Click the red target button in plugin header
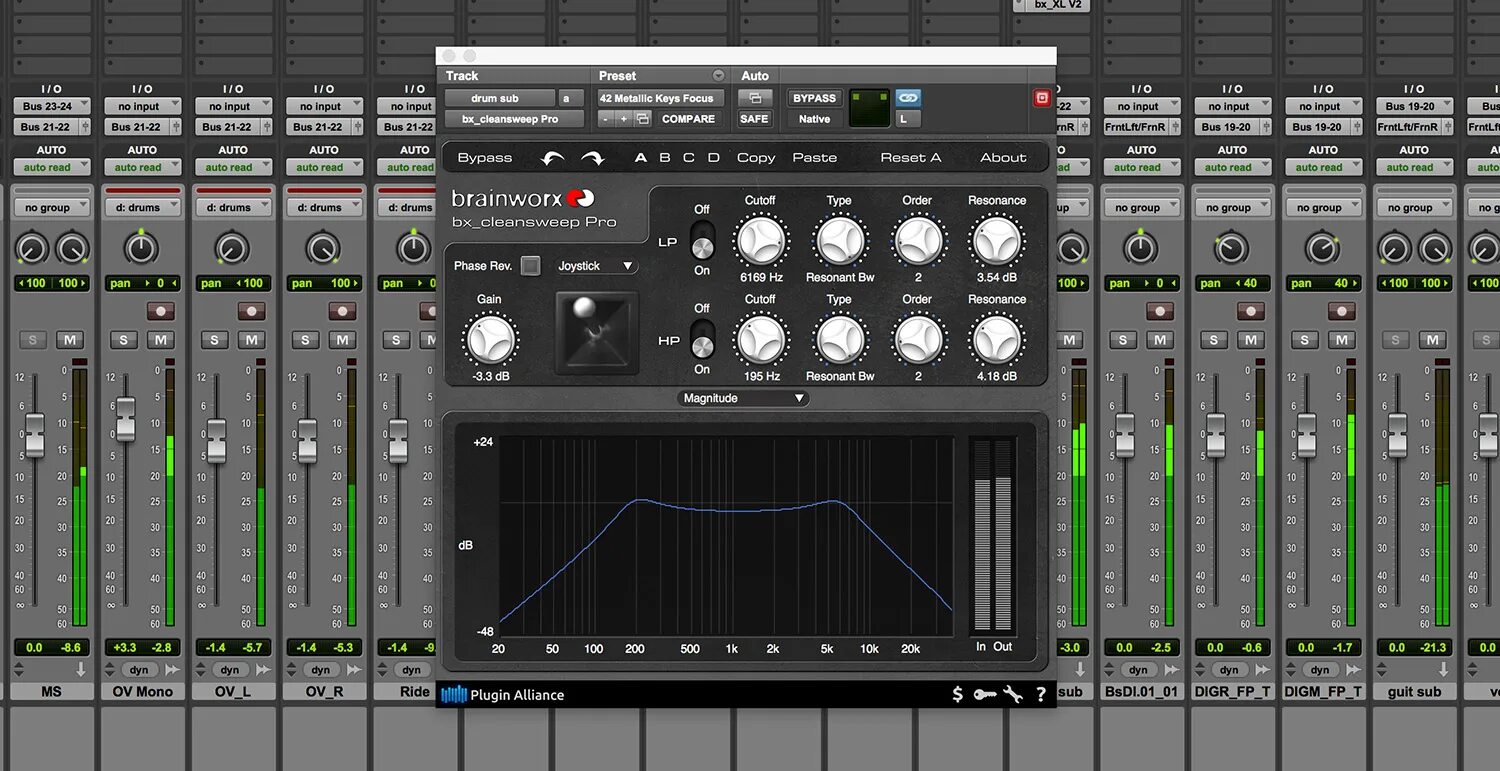This screenshot has height=771, width=1500. pos(1042,98)
